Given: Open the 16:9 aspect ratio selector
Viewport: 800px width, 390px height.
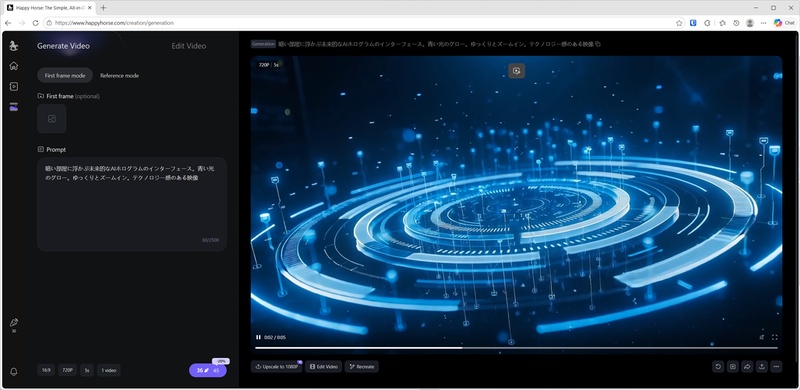Looking at the screenshot, I should pyautogui.click(x=46, y=370).
